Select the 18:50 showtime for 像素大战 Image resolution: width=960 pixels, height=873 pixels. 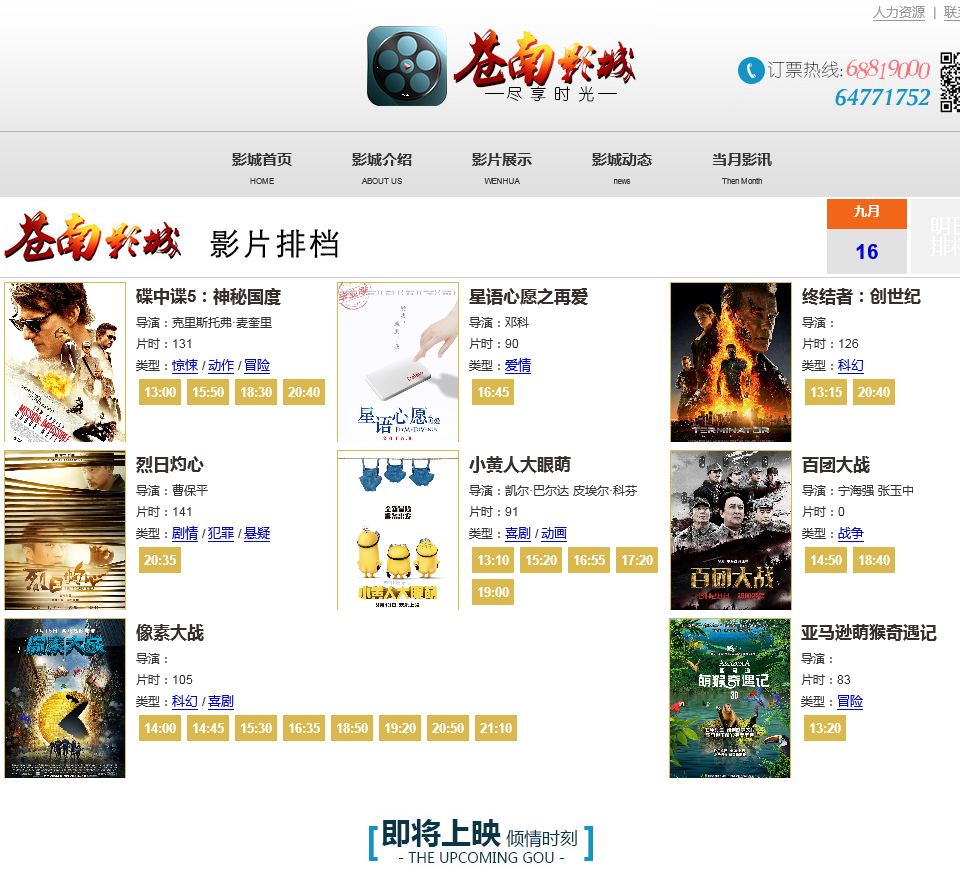point(351,728)
